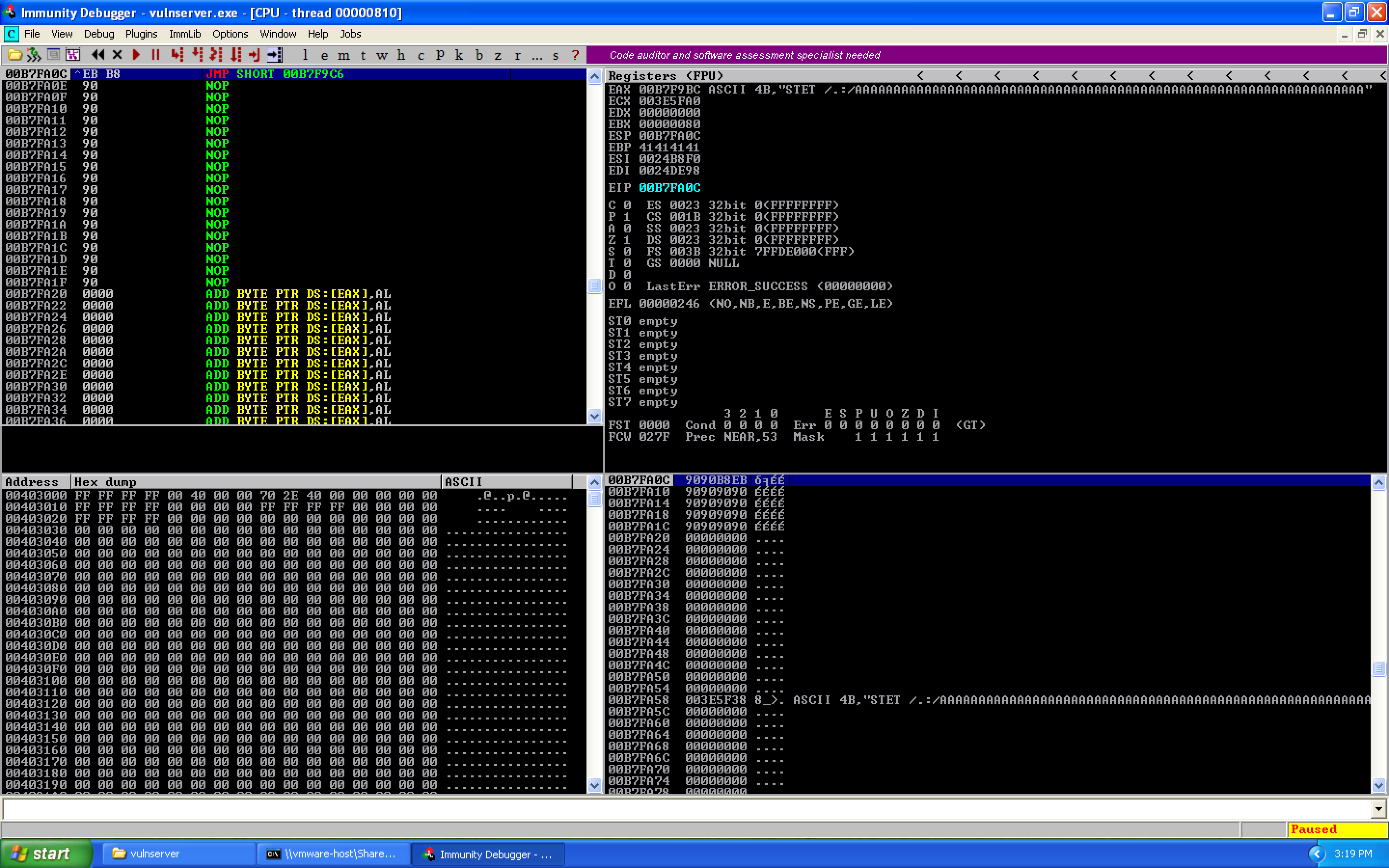This screenshot has width=1389, height=868.
Task: Open the executable modules 'e' window
Action: pos(324,55)
